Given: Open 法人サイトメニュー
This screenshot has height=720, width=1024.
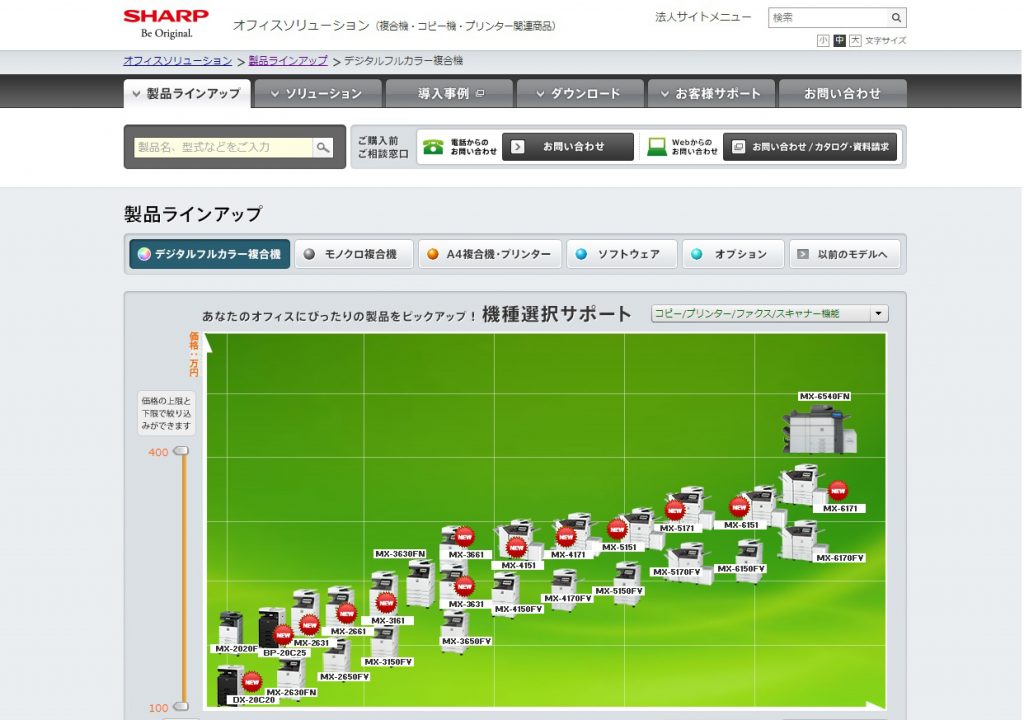Looking at the screenshot, I should (x=703, y=17).
